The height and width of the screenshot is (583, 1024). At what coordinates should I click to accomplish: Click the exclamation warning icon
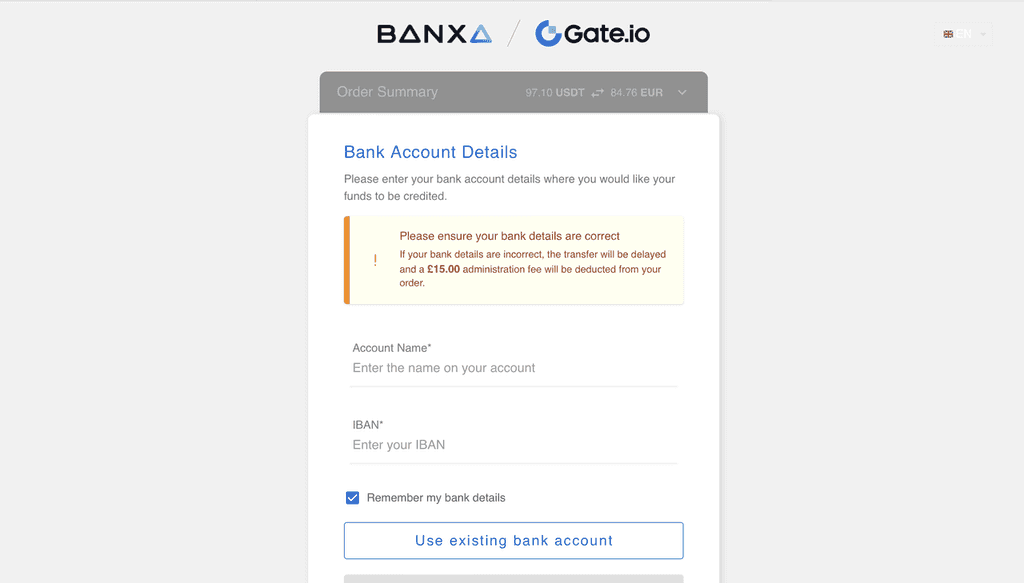pos(375,260)
